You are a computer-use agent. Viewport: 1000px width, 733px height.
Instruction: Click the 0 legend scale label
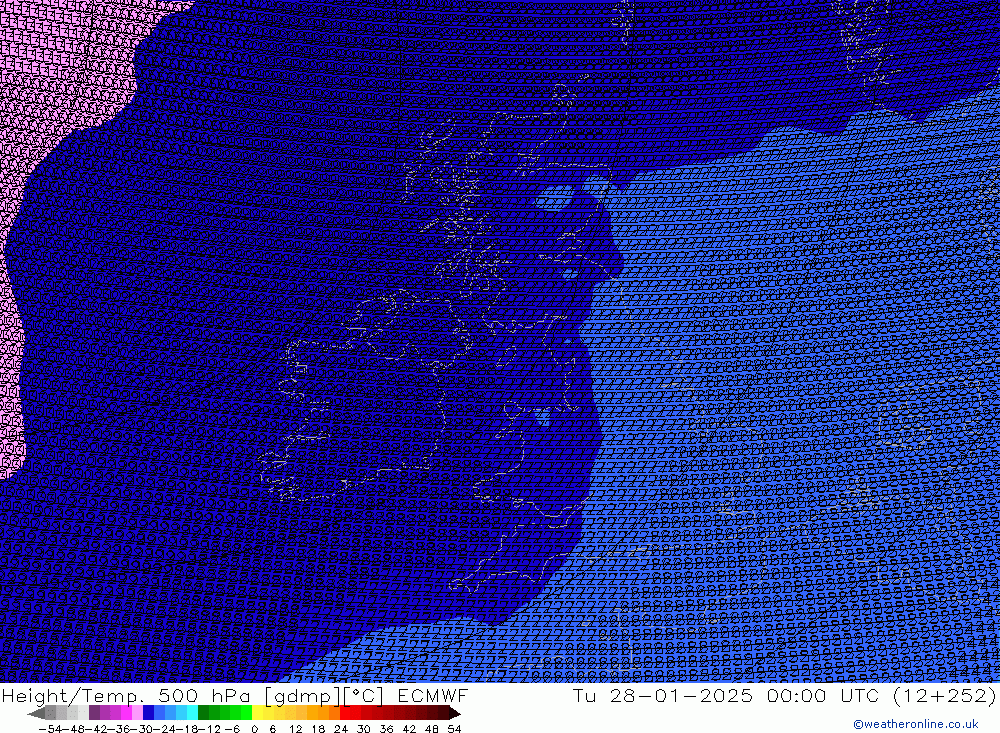coord(254,729)
